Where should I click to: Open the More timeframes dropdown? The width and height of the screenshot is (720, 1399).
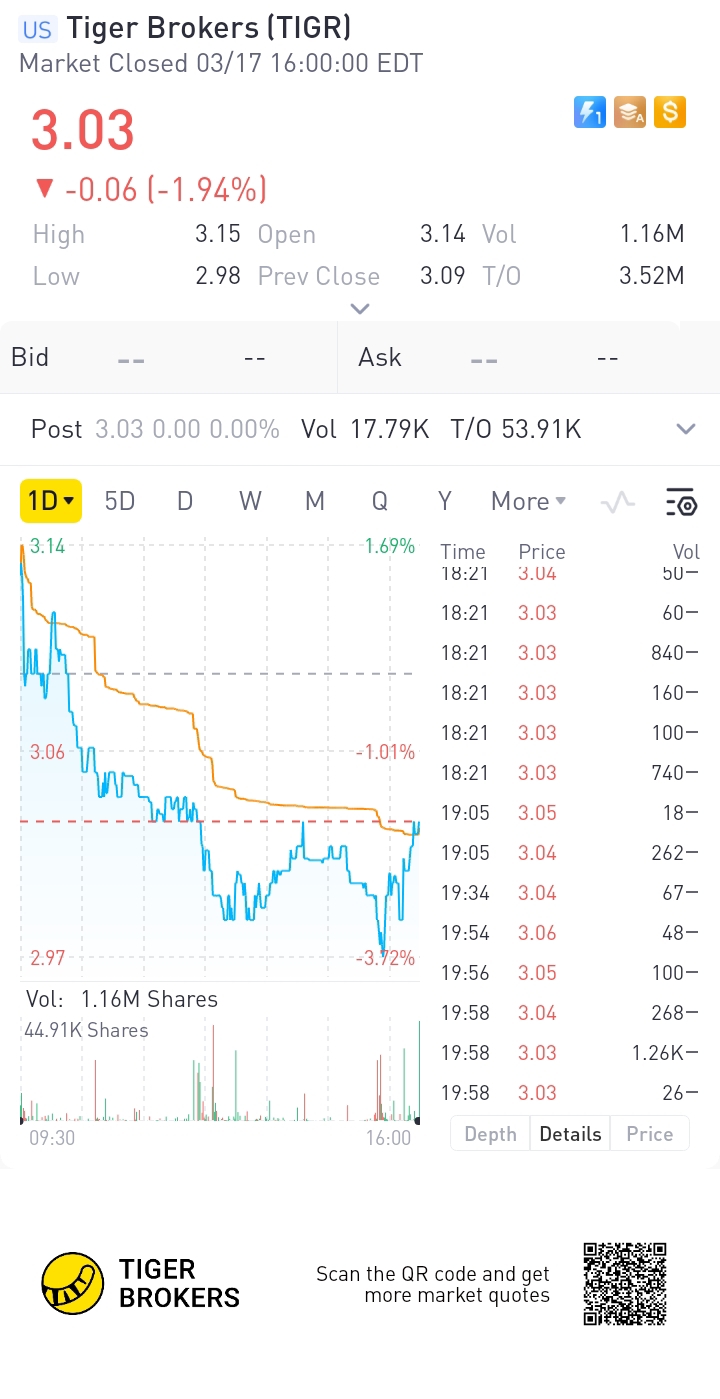click(x=528, y=501)
